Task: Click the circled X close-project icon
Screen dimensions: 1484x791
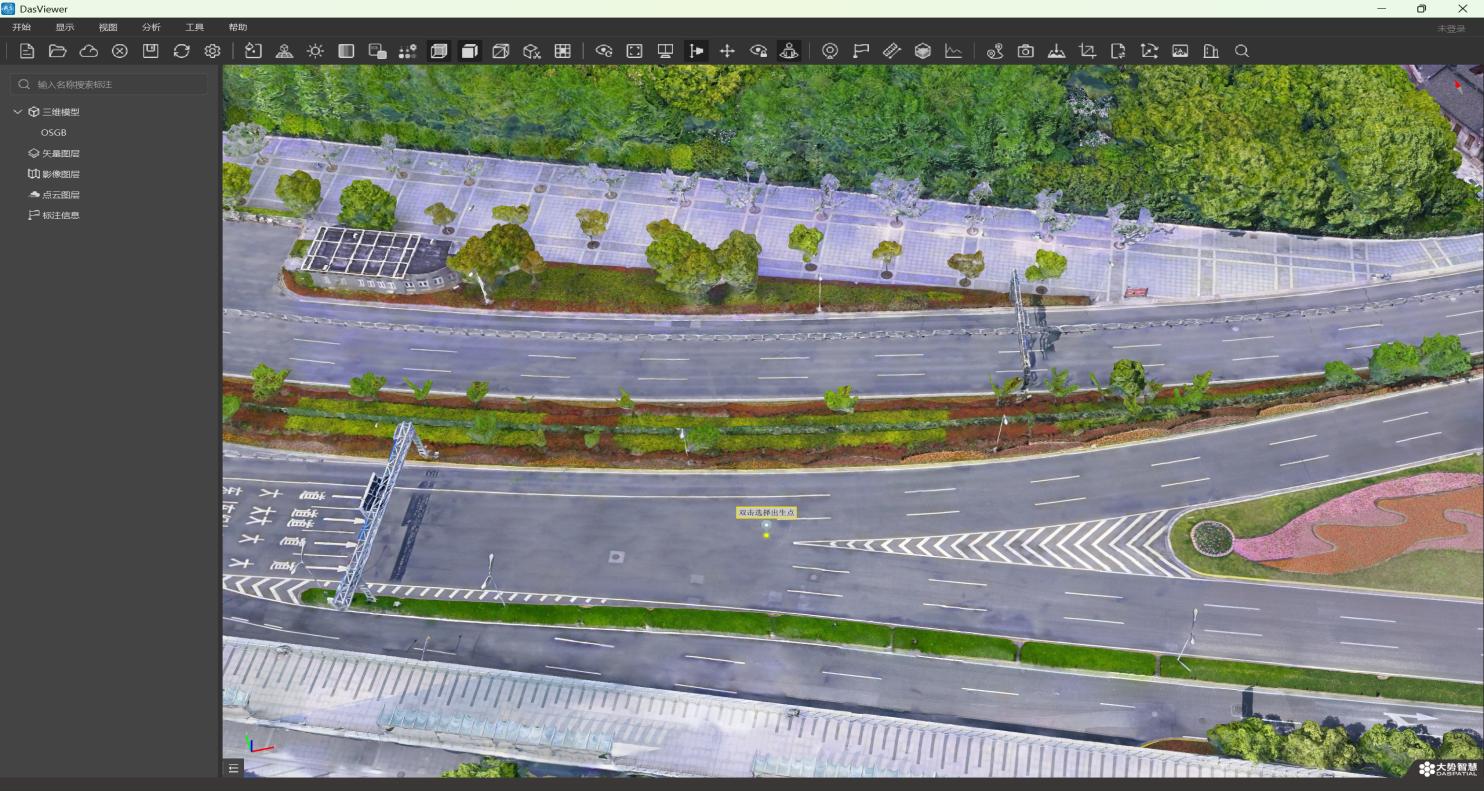Action: pos(120,51)
